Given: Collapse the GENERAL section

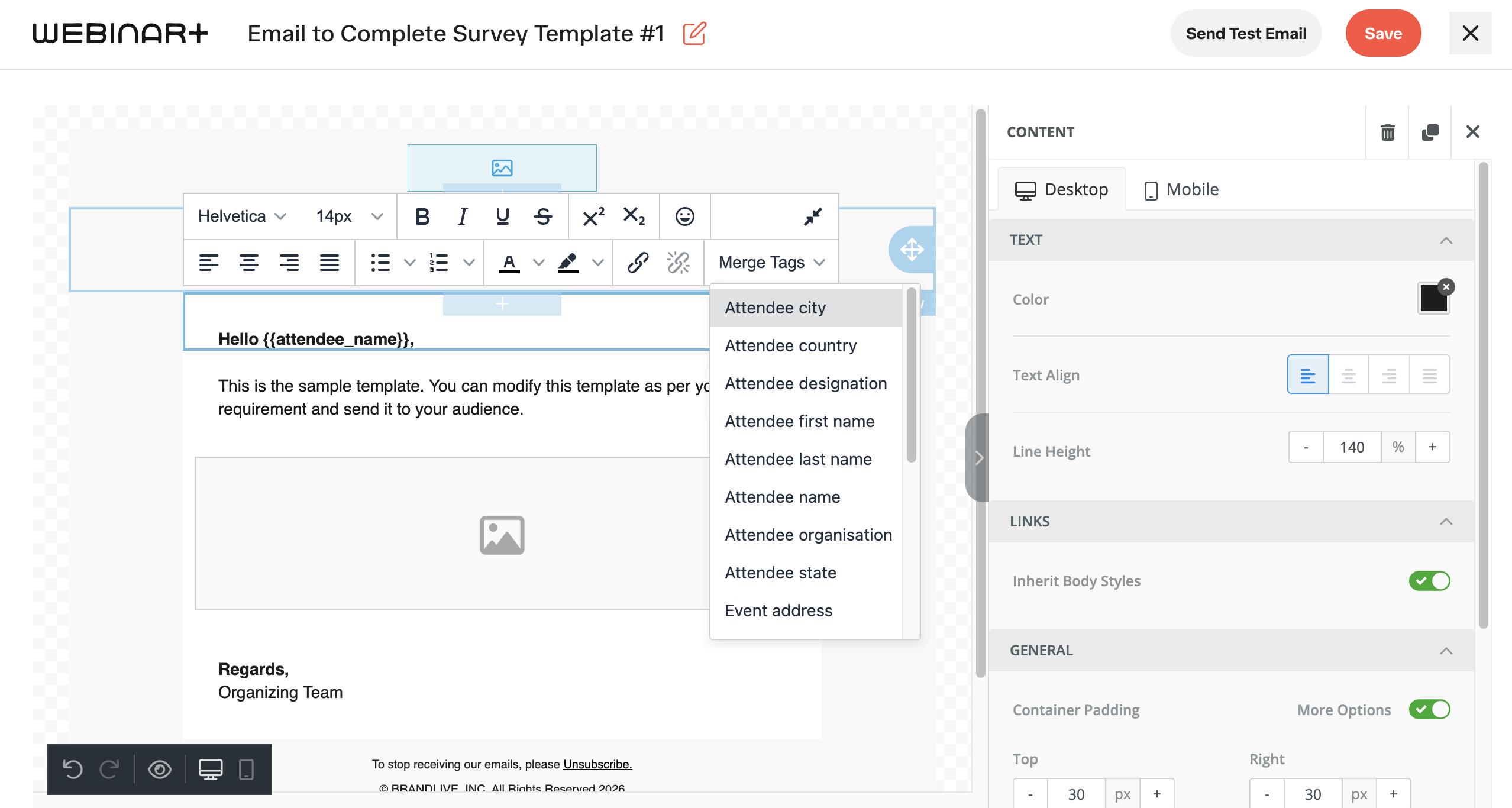Looking at the screenshot, I should (x=1446, y=651).
